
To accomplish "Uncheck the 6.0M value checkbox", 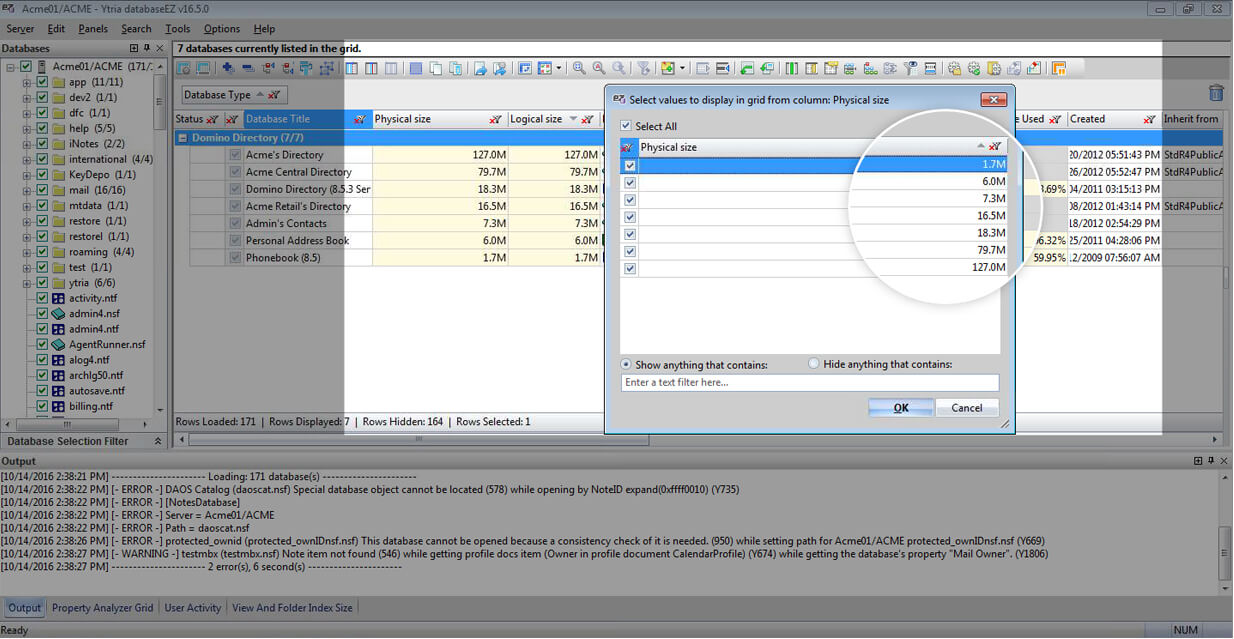I will tap(630, 182).
